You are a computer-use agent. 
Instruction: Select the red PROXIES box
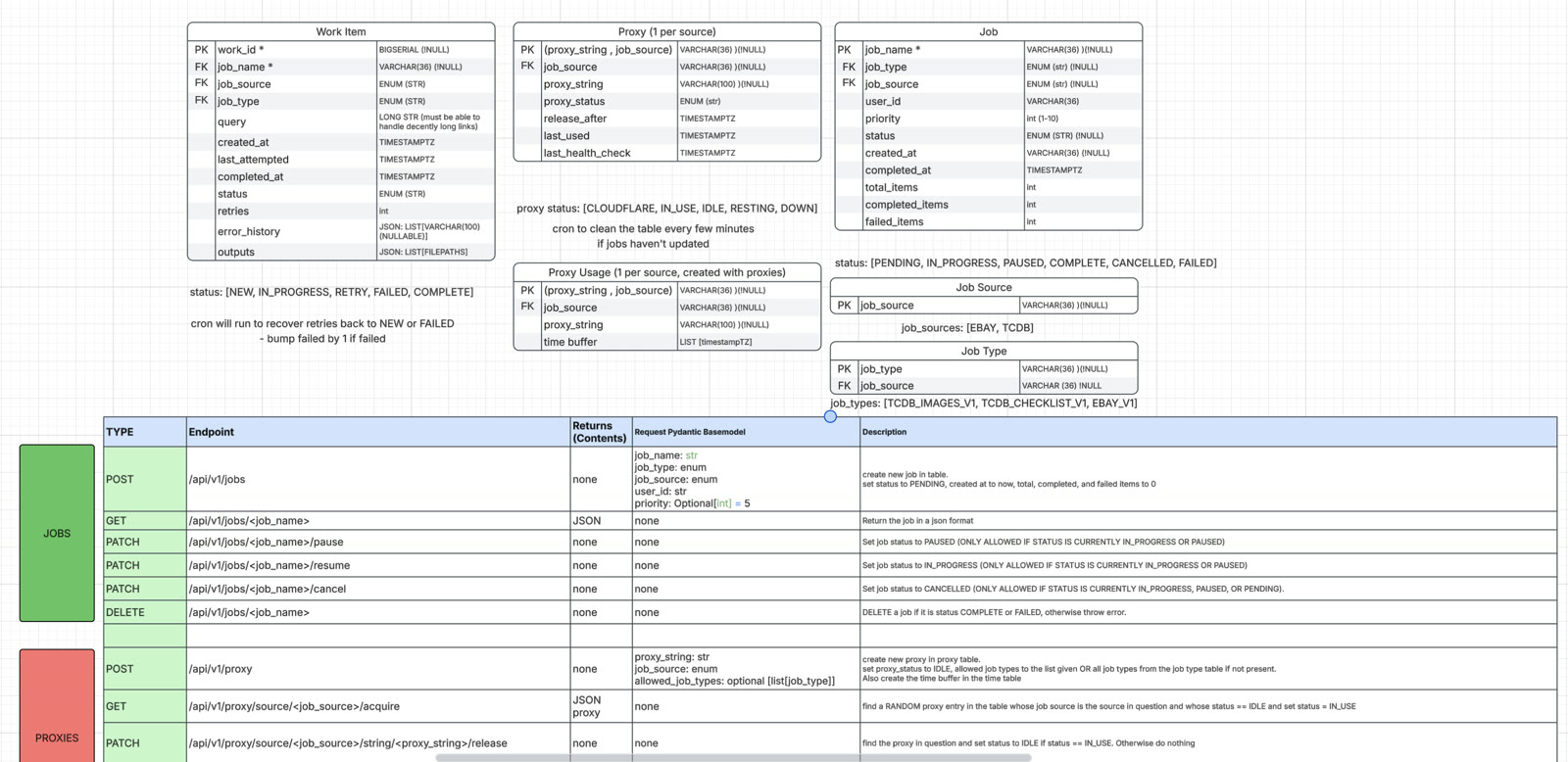57,706
